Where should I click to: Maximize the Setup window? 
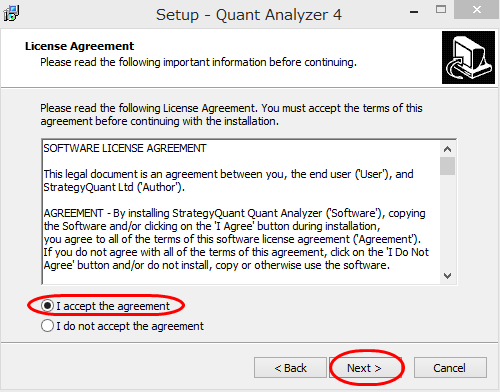pos(441,10)
